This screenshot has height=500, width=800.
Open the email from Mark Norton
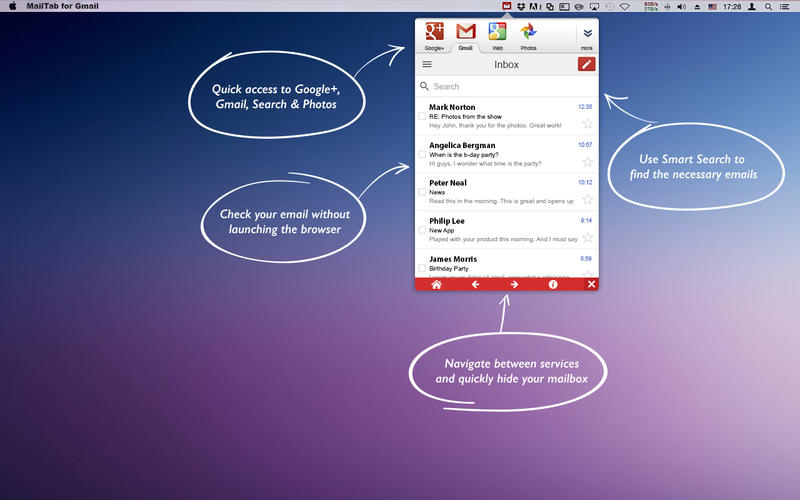tap(507, 116)
